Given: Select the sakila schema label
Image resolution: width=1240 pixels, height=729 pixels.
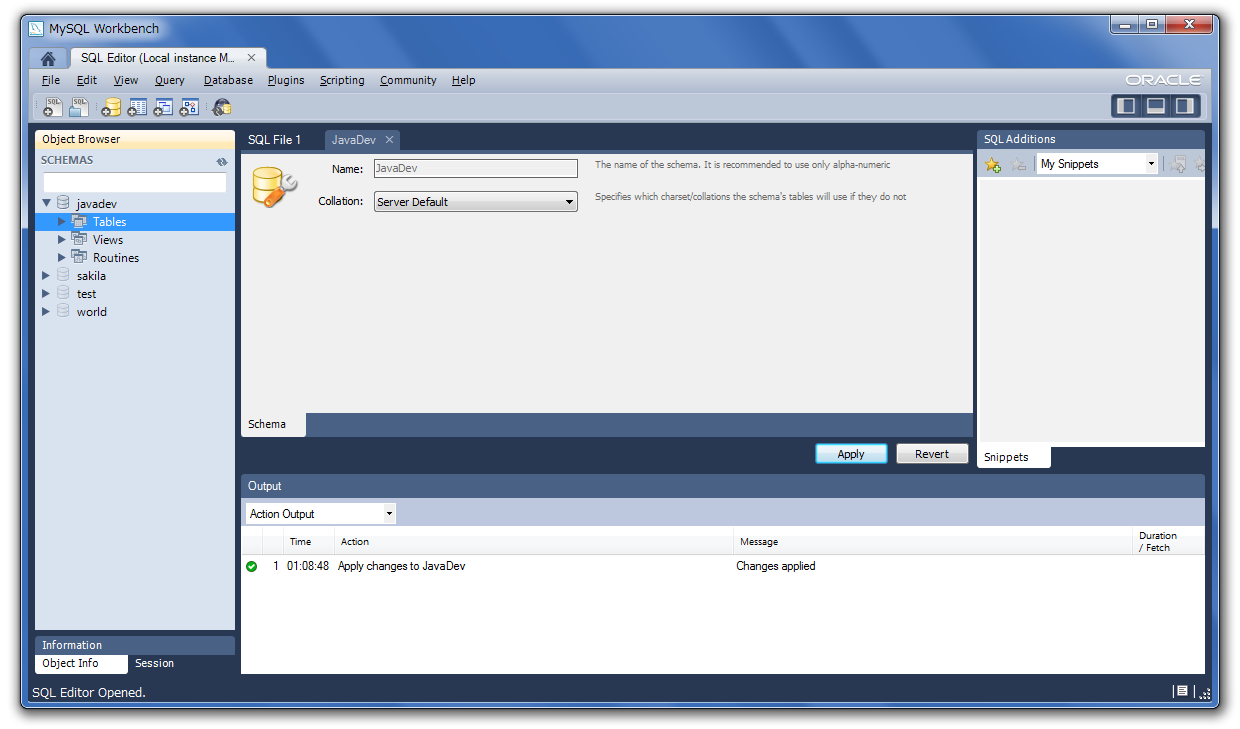Looking at the screenshot, I should (91, 276).
